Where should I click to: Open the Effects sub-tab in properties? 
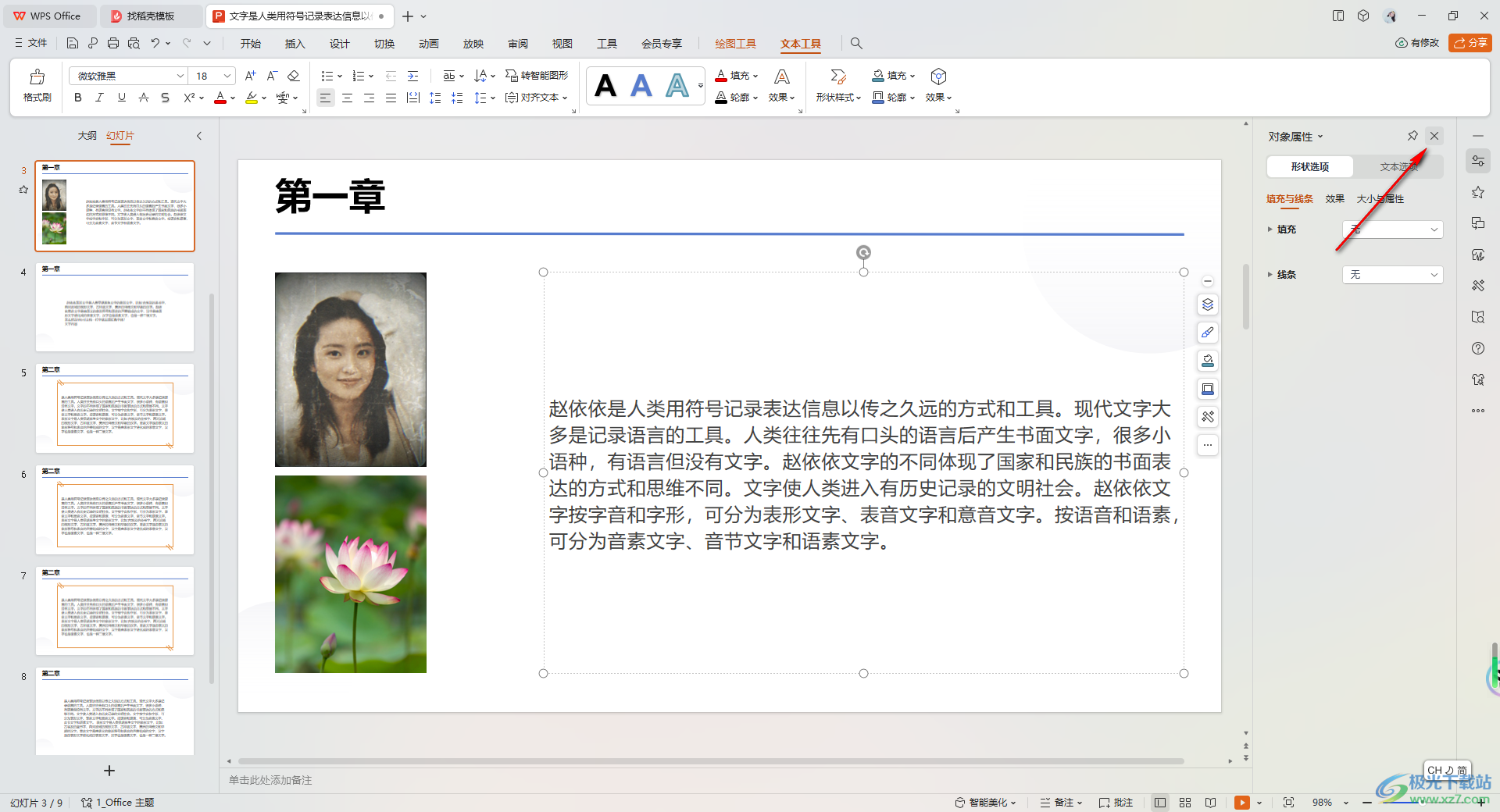click(1335, 199)
